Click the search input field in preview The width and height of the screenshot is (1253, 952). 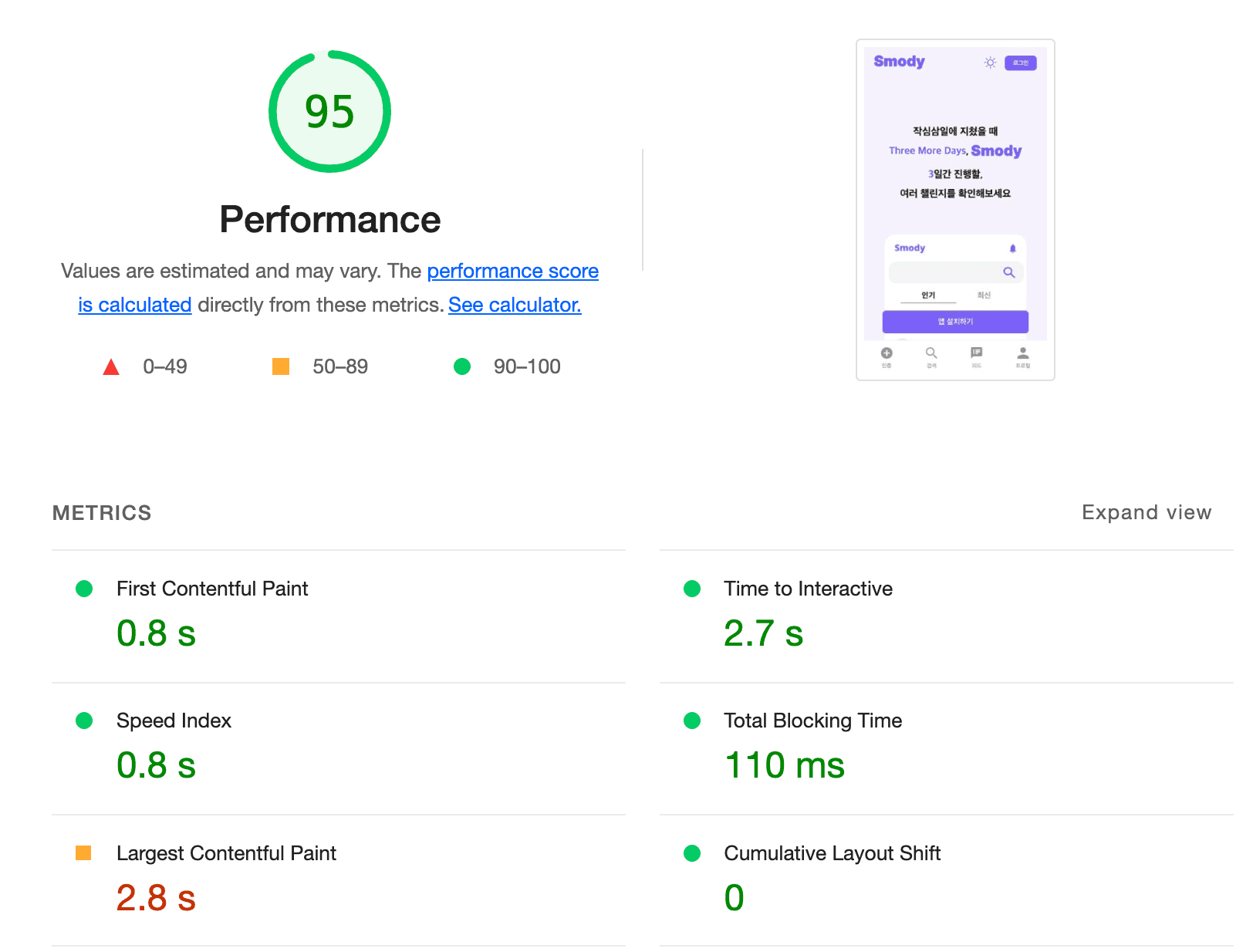945,272
